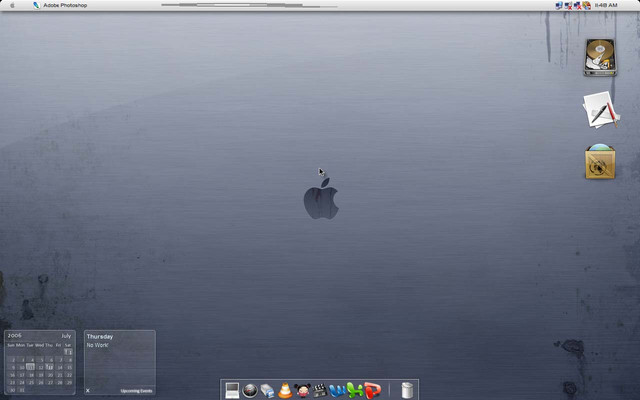Click the July month label
The height and width of the screenshot is (400, 640).
click(66, 336)
